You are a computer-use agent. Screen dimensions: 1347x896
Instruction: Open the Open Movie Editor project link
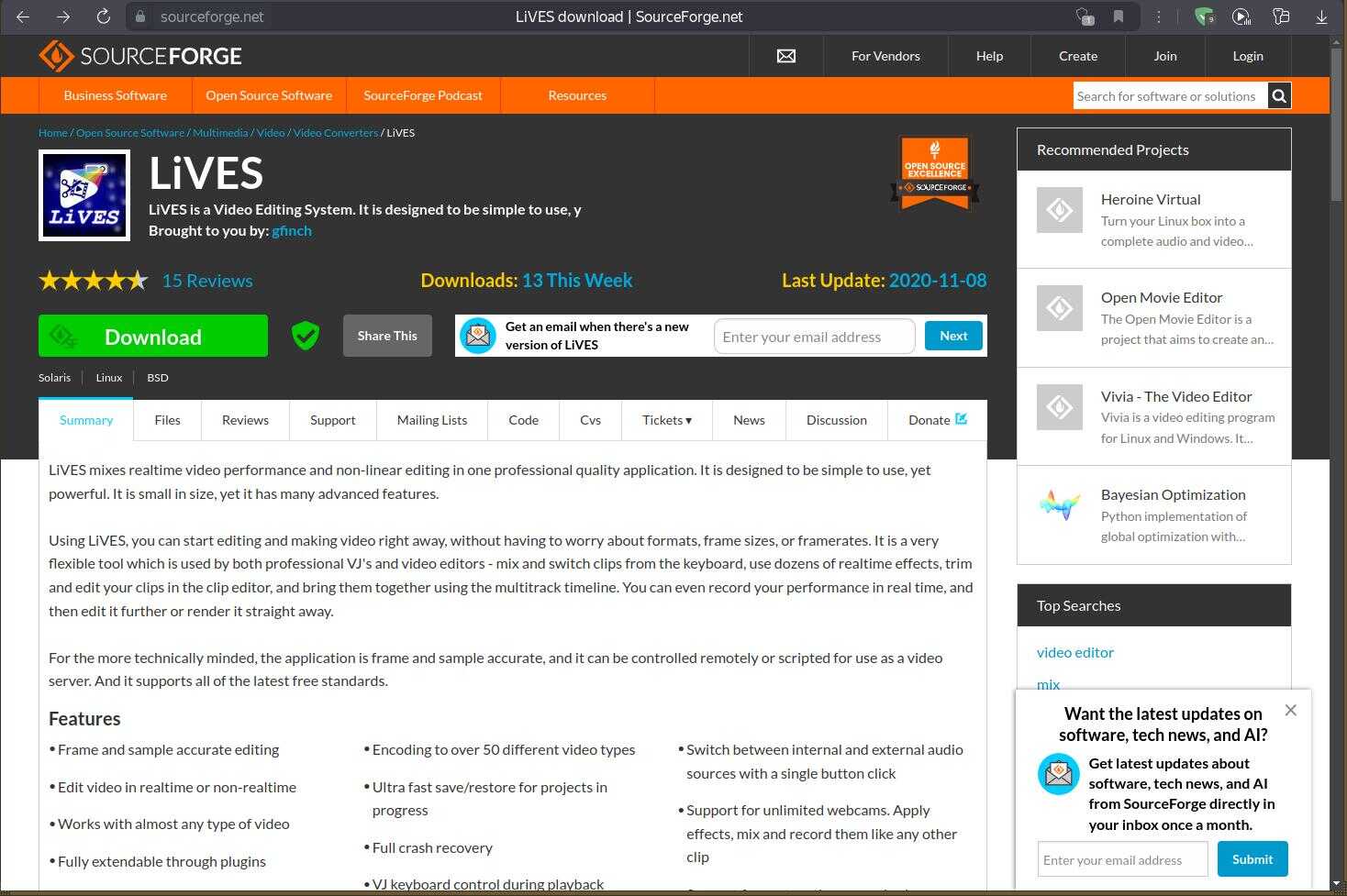point(1162,297)
